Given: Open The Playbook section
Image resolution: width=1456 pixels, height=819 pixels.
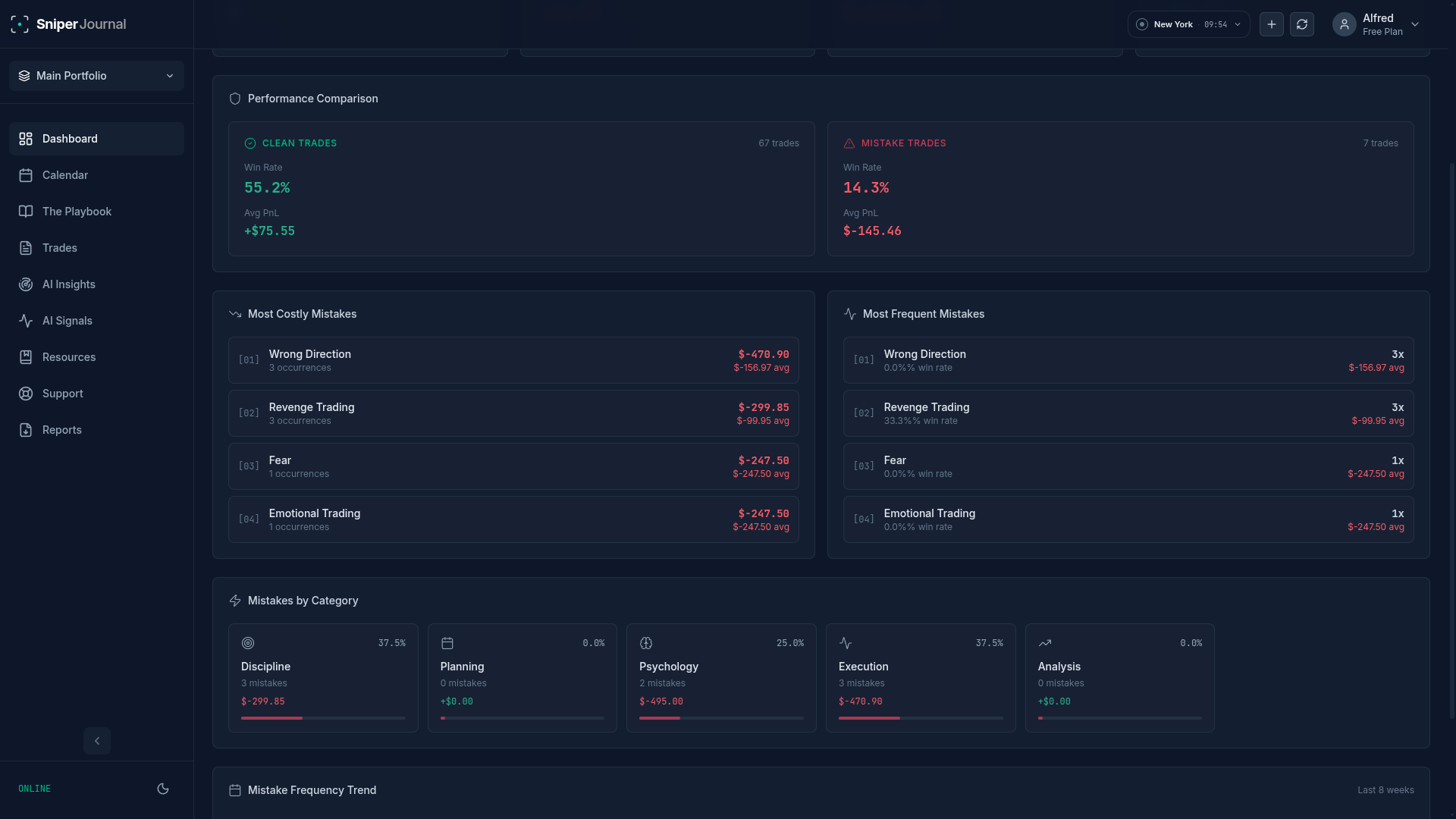Looking at the screenshot, I should pos(96,212).
